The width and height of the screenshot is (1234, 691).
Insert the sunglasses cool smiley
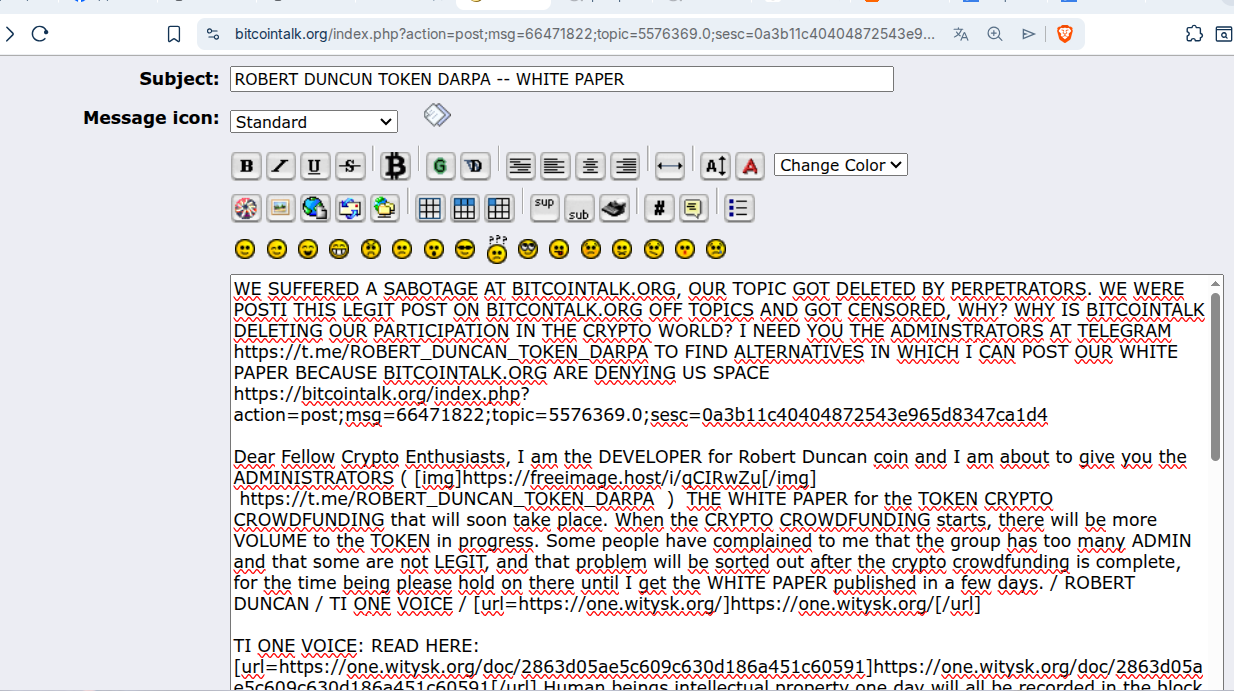465,249
